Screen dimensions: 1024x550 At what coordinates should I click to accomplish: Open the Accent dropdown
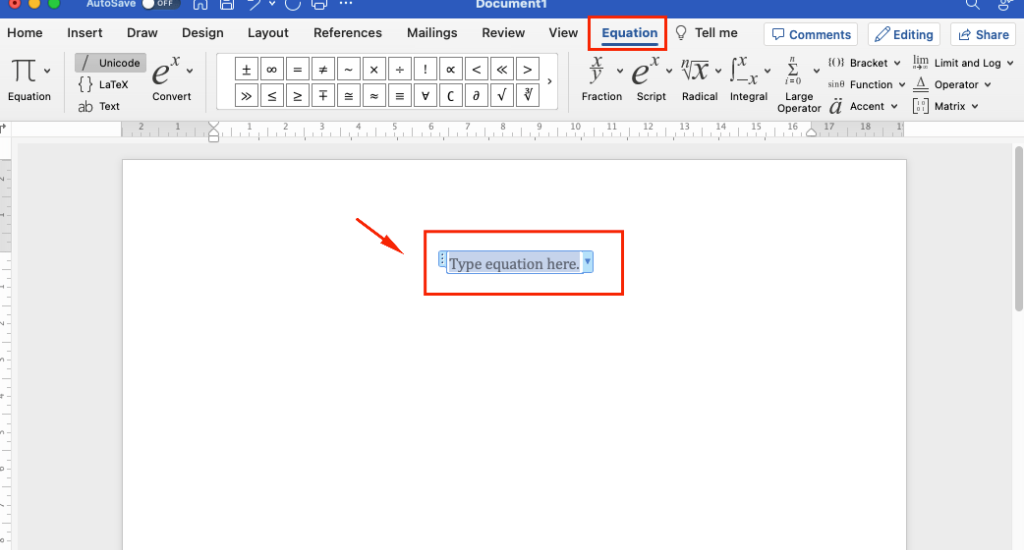point(863,106)
